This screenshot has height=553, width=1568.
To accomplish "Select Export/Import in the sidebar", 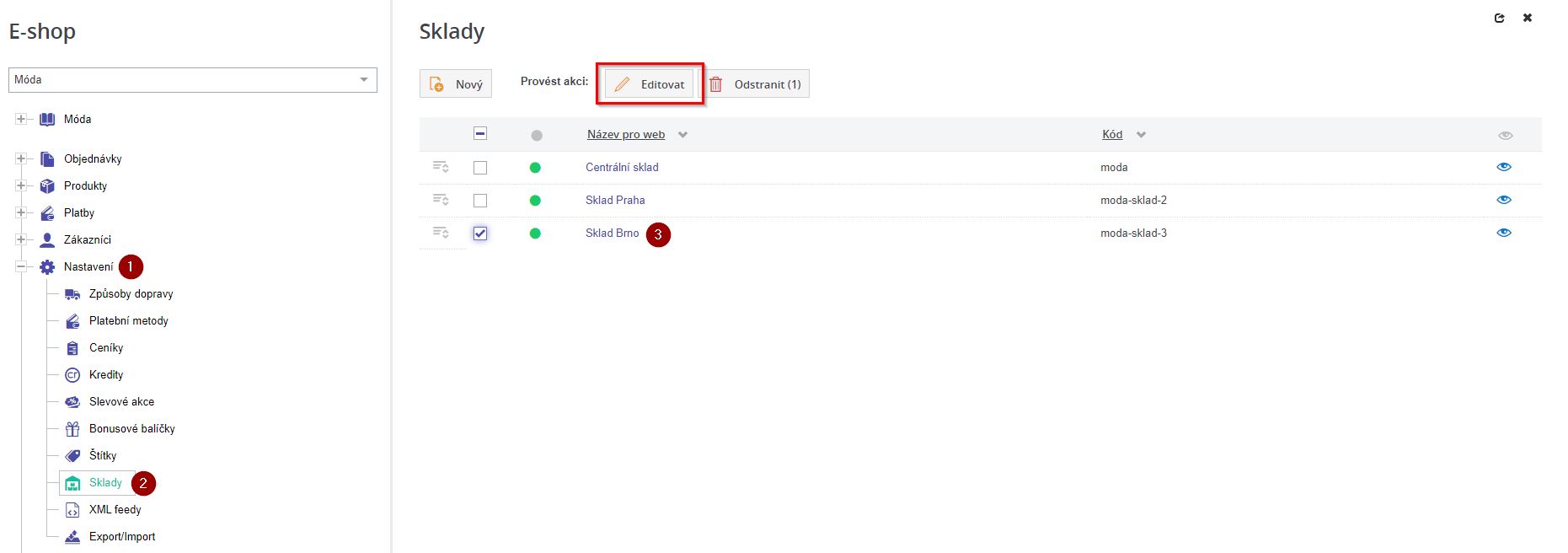I will pyautogui.click(x=122, y=537).
